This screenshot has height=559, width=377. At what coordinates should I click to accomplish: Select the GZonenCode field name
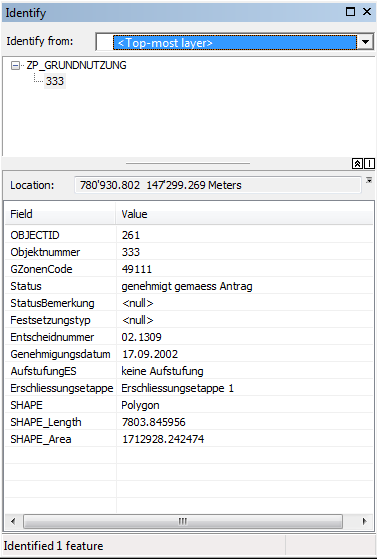pyautogui.click(x=41, y=269)
